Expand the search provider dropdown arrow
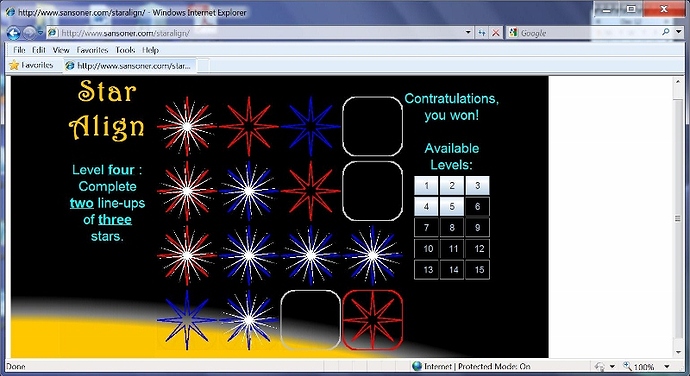Image resolution: width=690 pixels, height=376 pixels. point(679,32)
